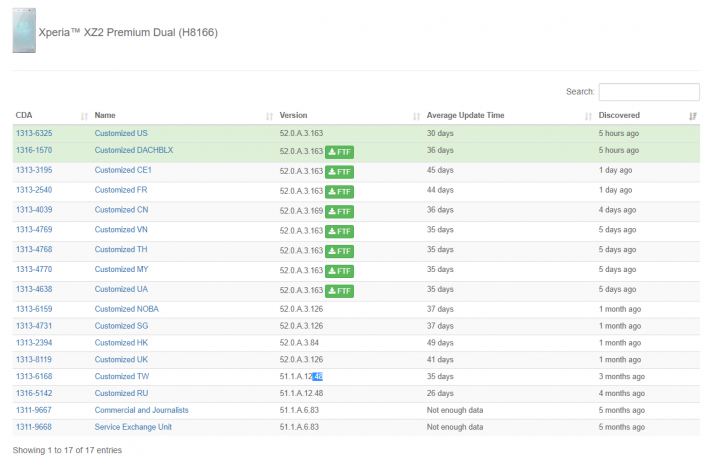Download FTF for Customized FR
This screenshot has height=470, width=720.
[x=339, y=191]
